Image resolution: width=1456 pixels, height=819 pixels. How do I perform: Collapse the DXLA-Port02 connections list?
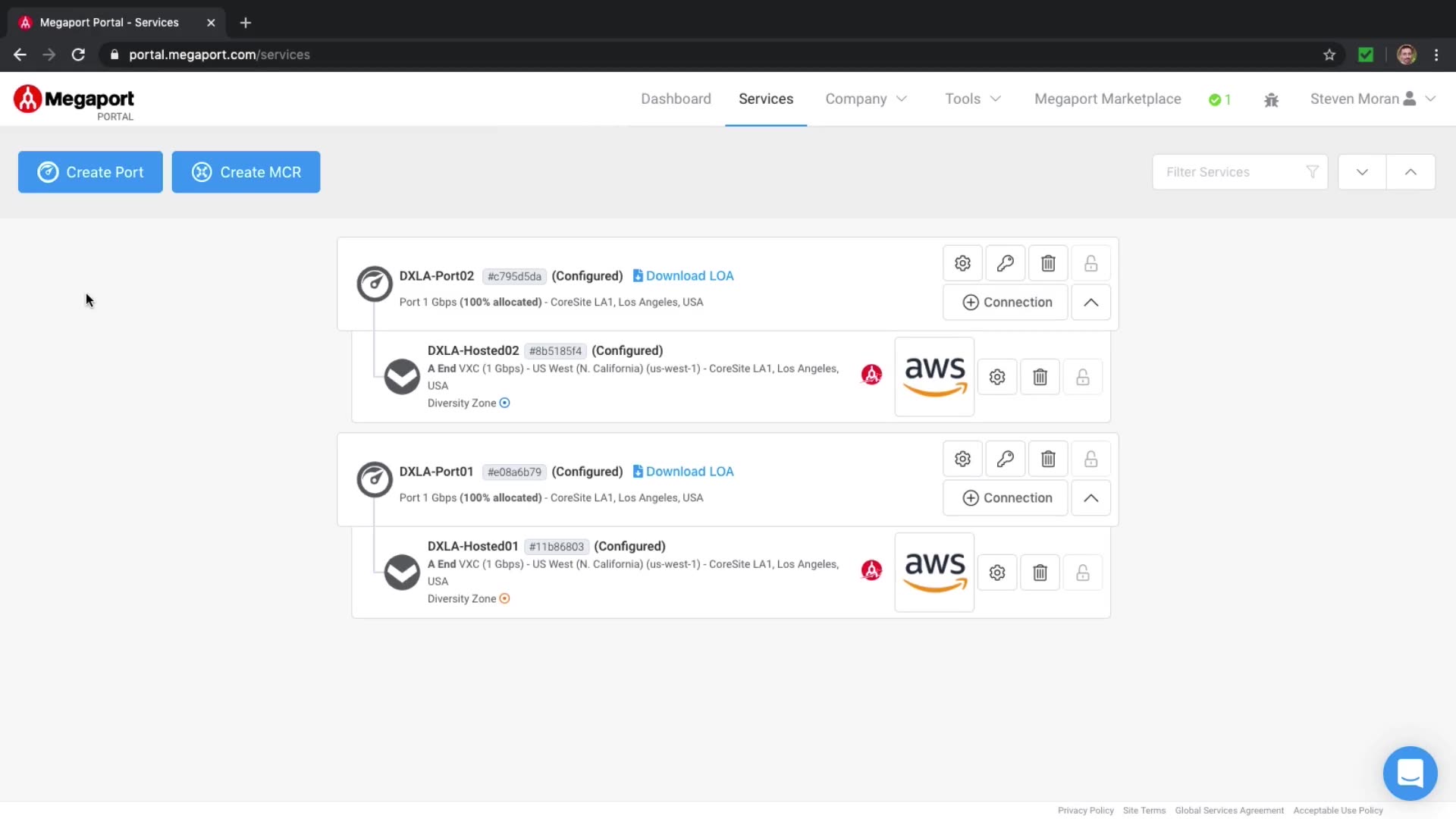tap(1090, 303)
